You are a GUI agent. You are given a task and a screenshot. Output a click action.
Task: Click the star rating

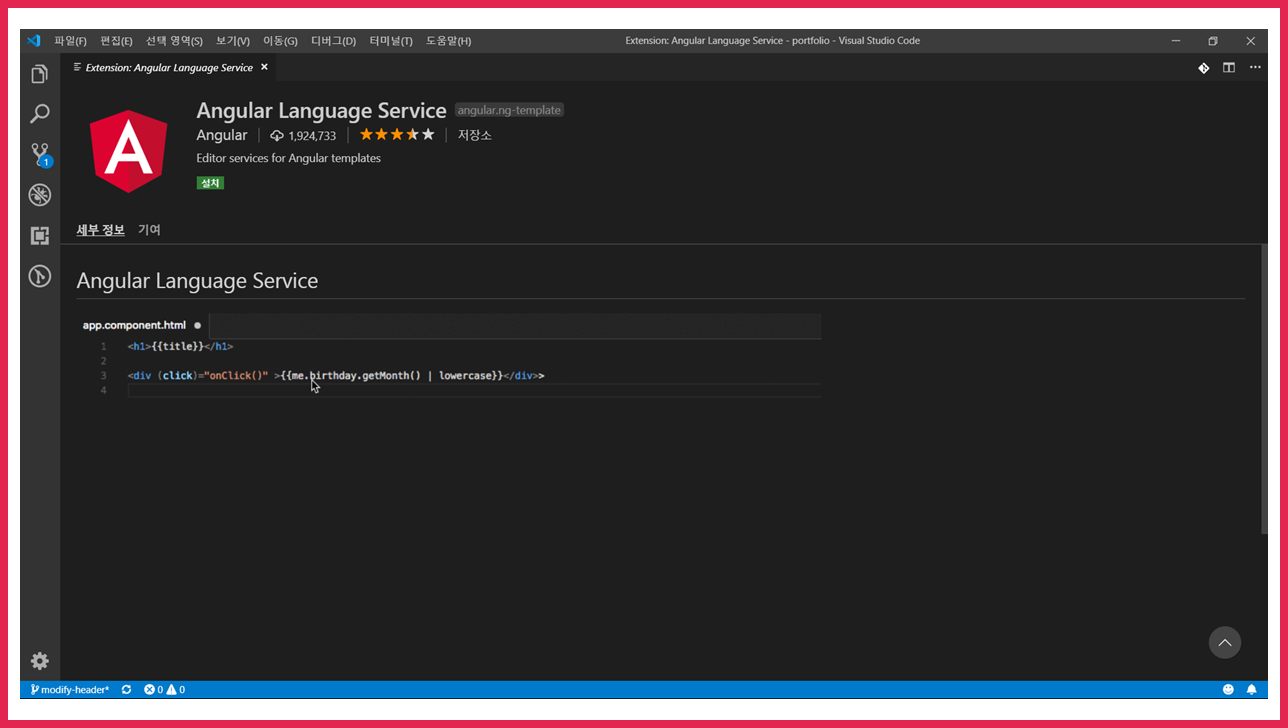pyautogui.click(x=397, y=134)
